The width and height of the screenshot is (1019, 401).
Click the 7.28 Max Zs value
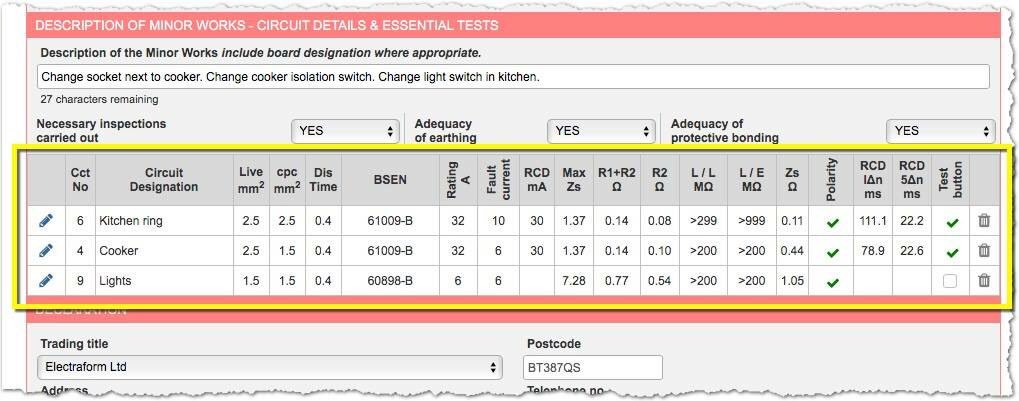tap(574, 281)
